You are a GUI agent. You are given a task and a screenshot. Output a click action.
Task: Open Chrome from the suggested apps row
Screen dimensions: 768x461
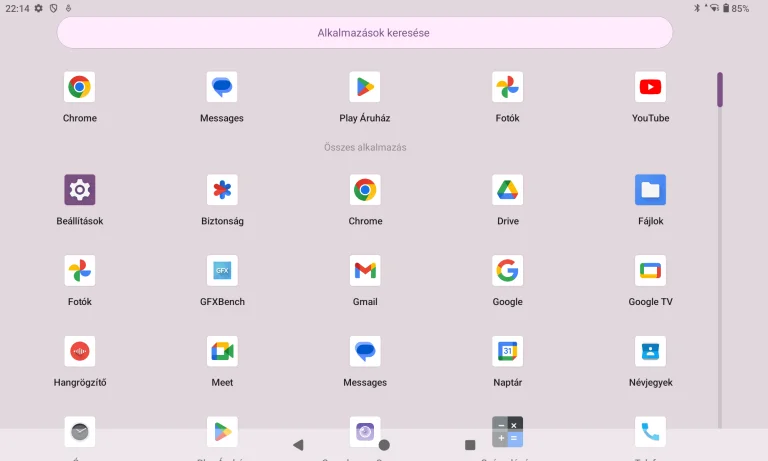click(x=79, y=87)
